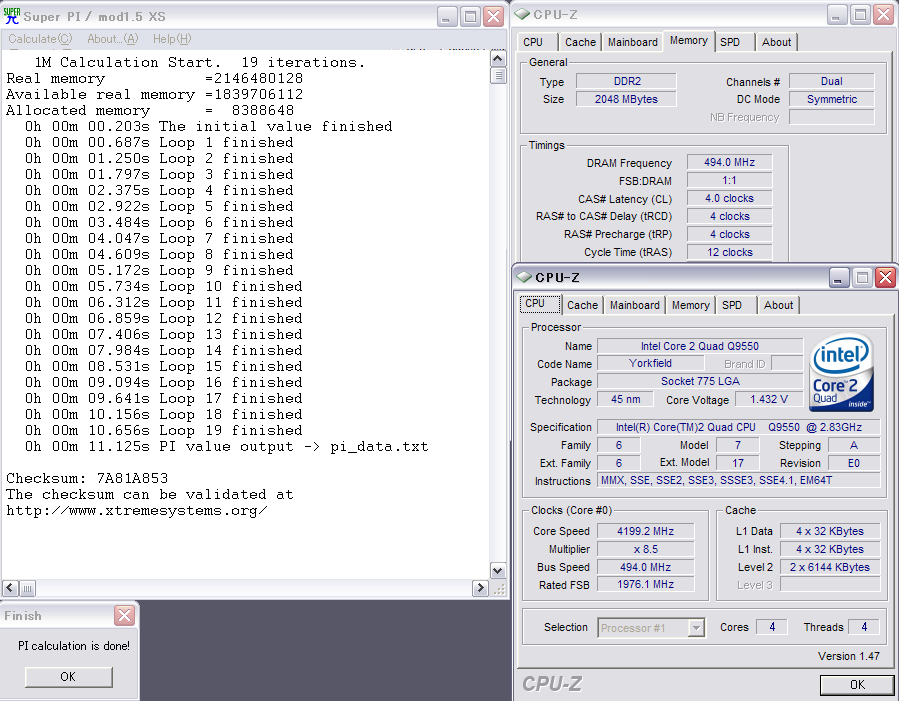Click scroll up arrow in Super PI log
Viewport: 899px width, 701px height.
(498, 58)
